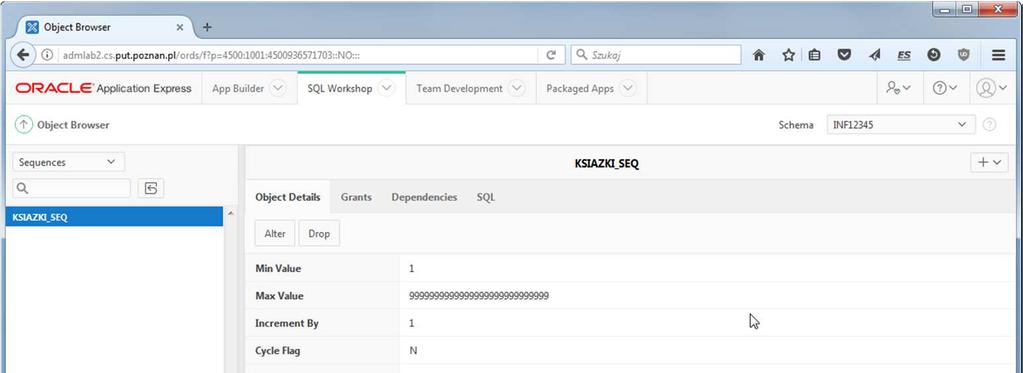Click the round clock-like toolbar icon
This screenshot has width=1023, height=373.
(934, 55)
